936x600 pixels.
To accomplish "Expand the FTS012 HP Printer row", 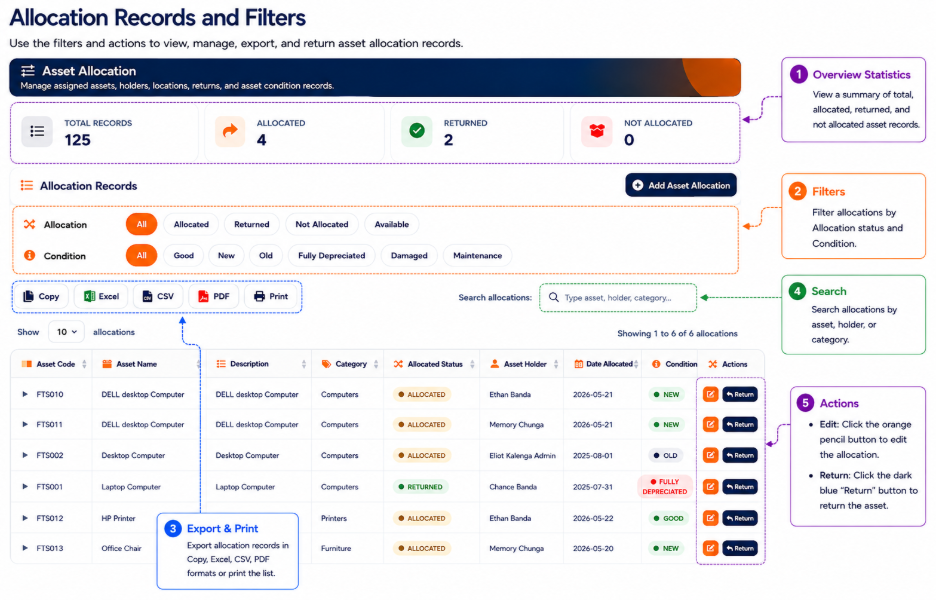I will coord(25,518).
